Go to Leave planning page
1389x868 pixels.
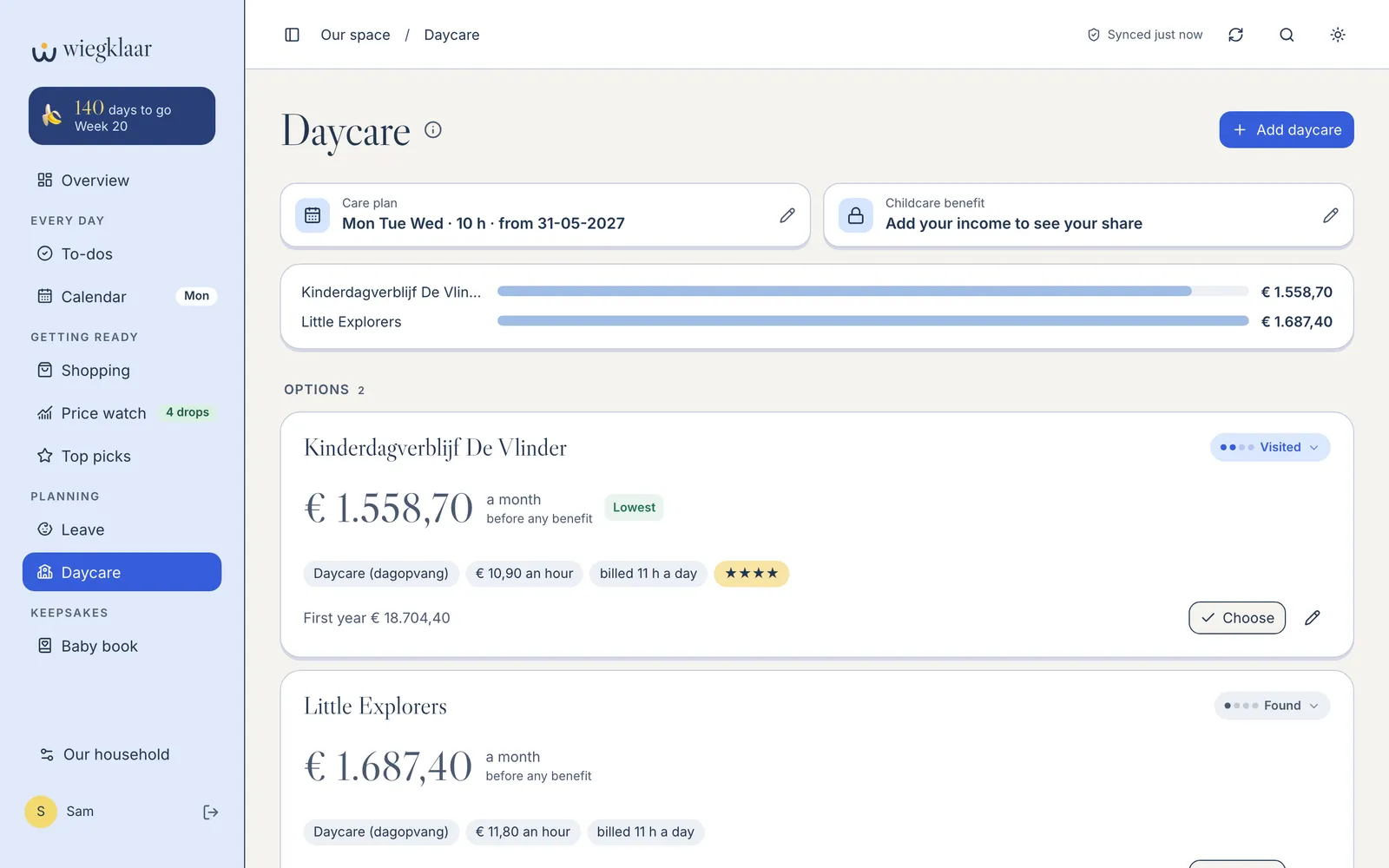point(122,529)
